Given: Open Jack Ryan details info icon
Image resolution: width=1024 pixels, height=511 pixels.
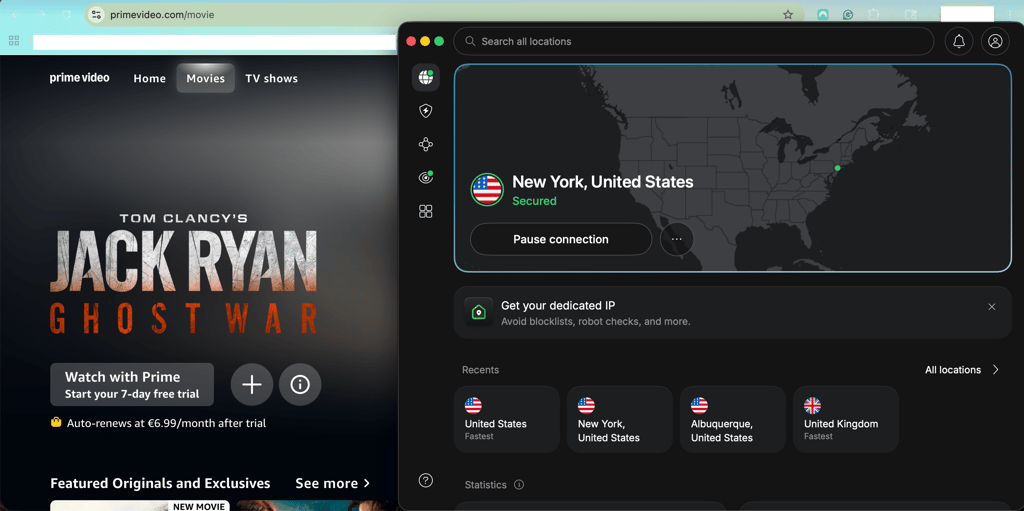Looking at the screenshot, I should [x=300, y=385].
